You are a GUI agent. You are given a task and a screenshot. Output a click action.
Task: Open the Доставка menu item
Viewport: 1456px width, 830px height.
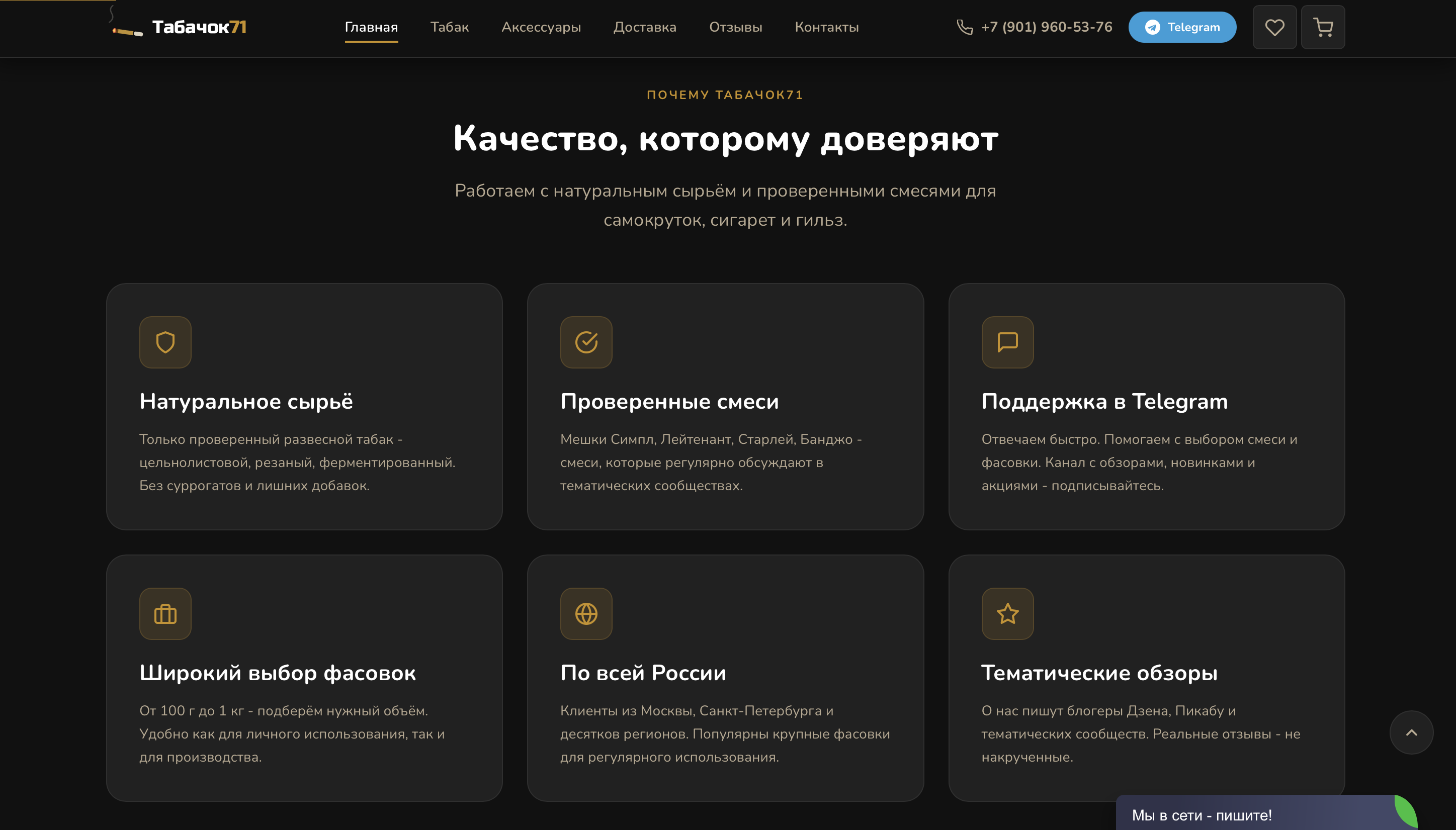click(x=644, y=27)
